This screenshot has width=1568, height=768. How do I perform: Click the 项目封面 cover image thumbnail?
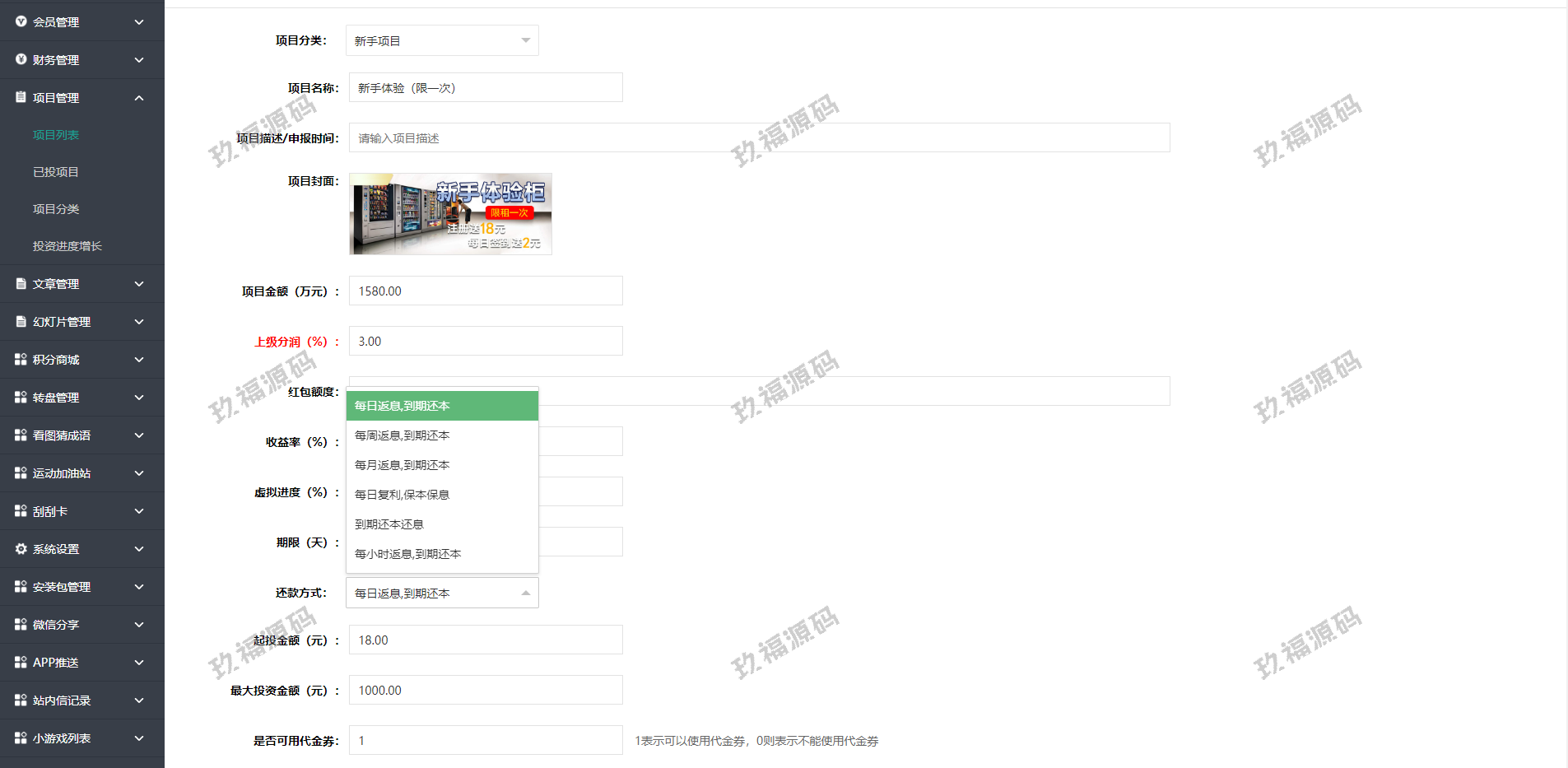(450, 214)
